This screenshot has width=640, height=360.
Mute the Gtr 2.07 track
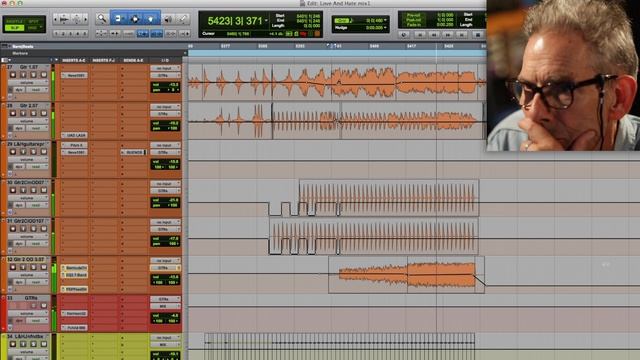[44, 113]
